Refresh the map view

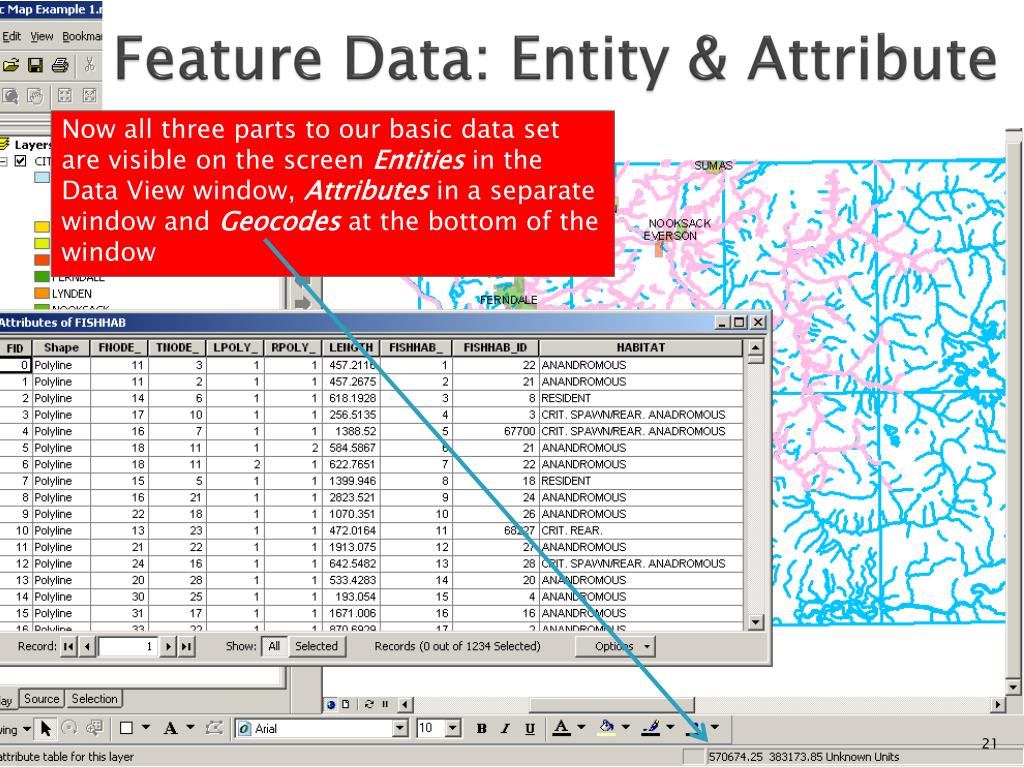pos(369,704)
